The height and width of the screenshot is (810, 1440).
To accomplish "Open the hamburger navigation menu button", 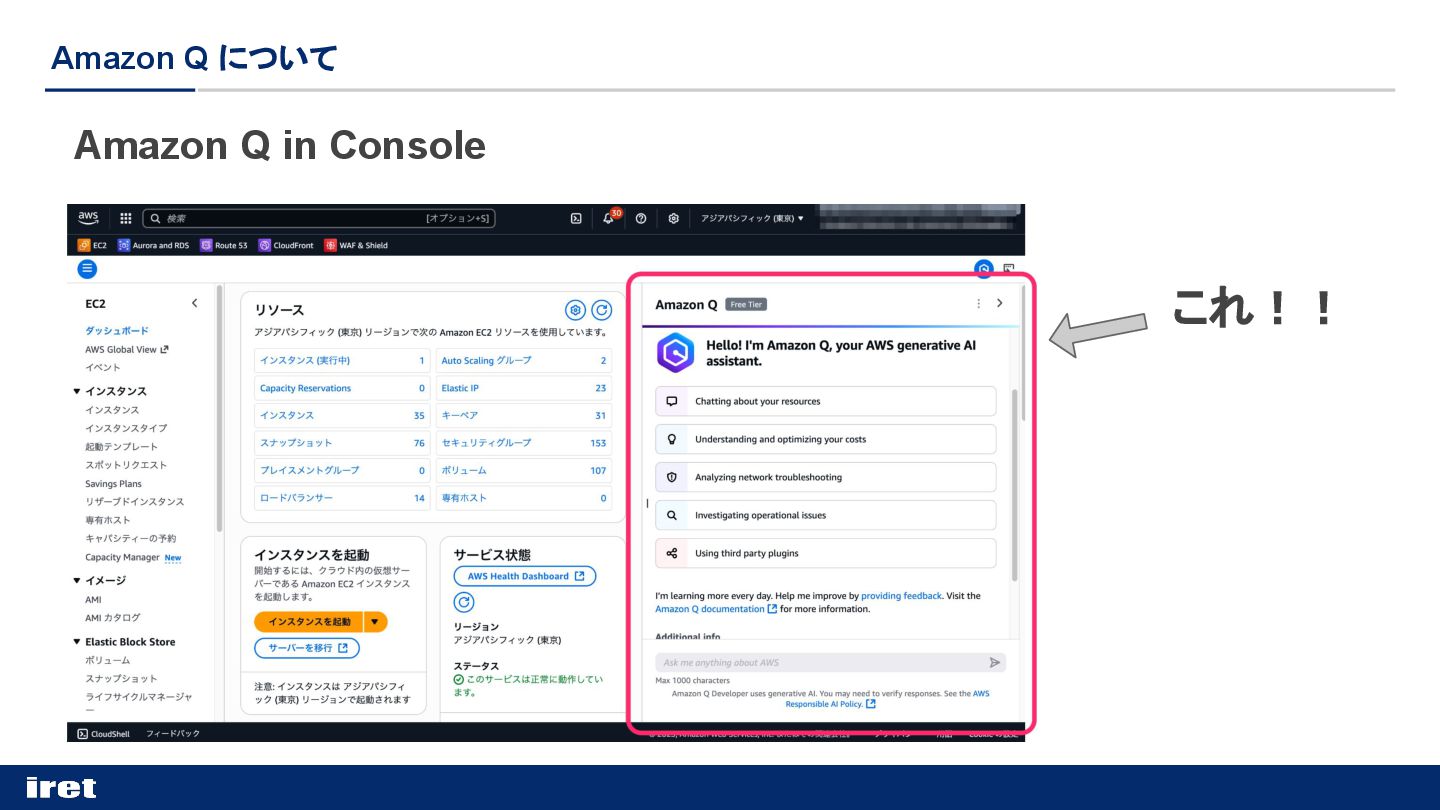I will 87,268.
